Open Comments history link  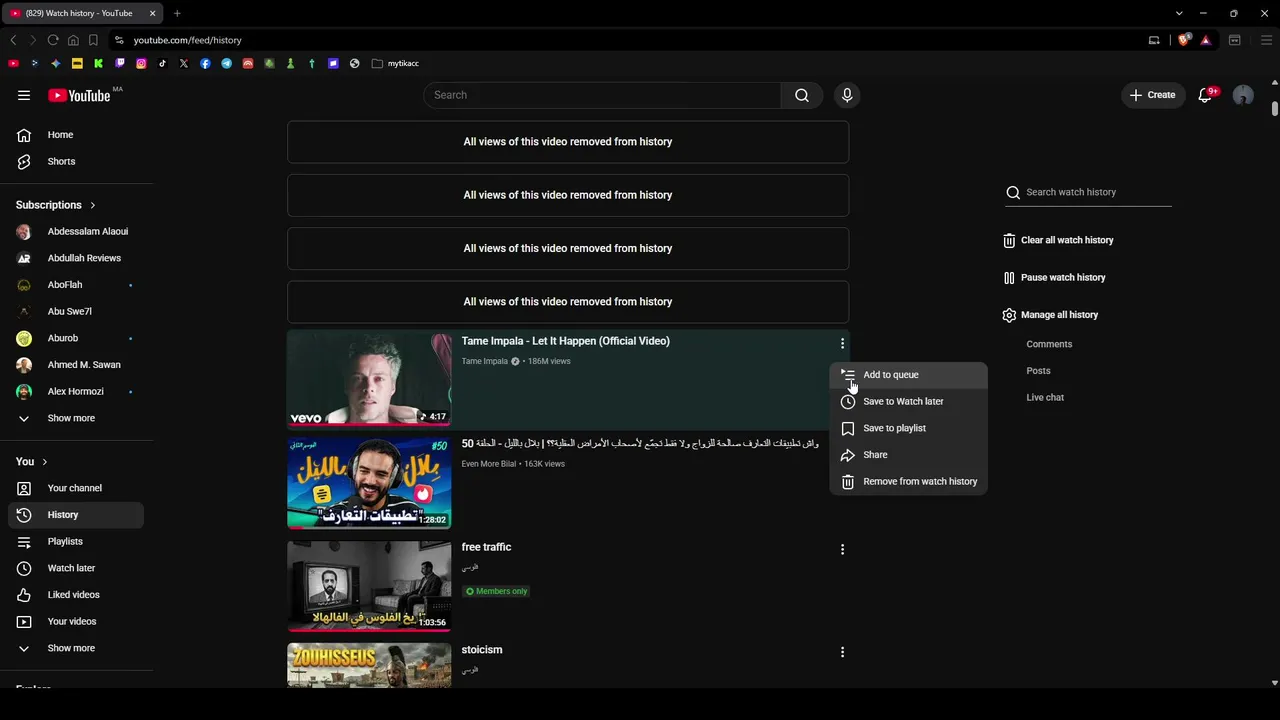point(1049,344)
